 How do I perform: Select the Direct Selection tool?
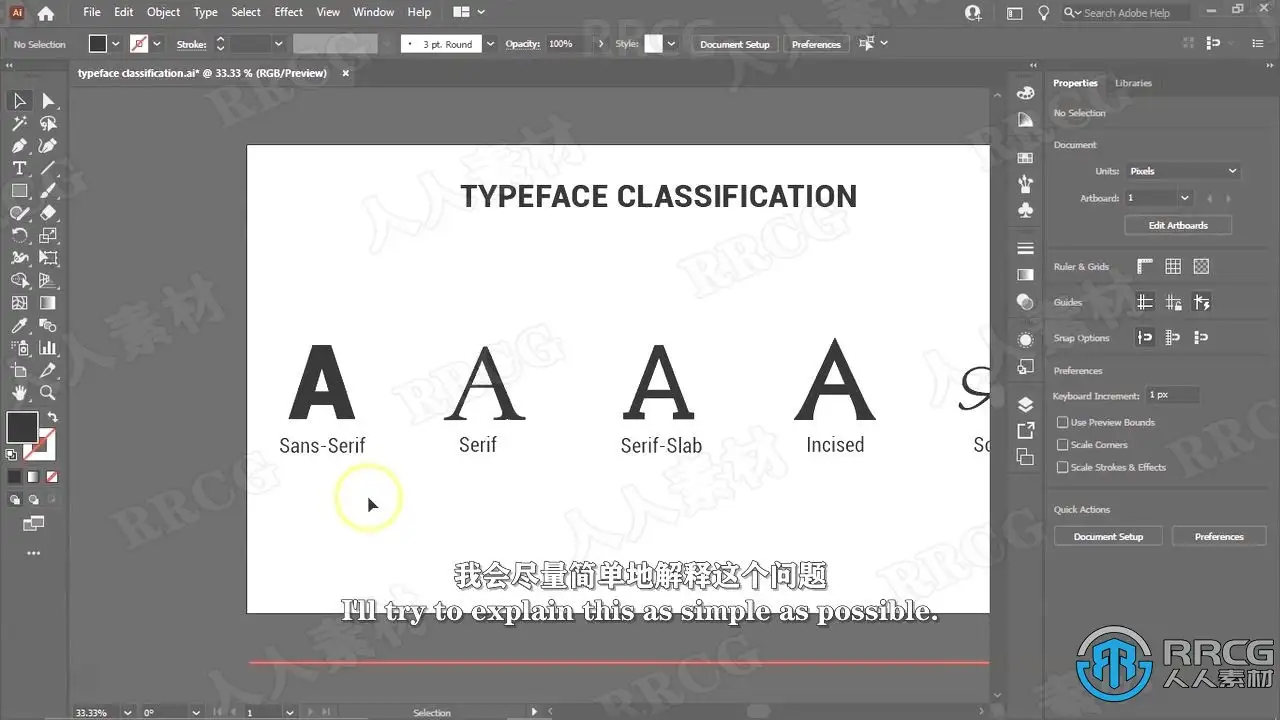click(48, 101)
